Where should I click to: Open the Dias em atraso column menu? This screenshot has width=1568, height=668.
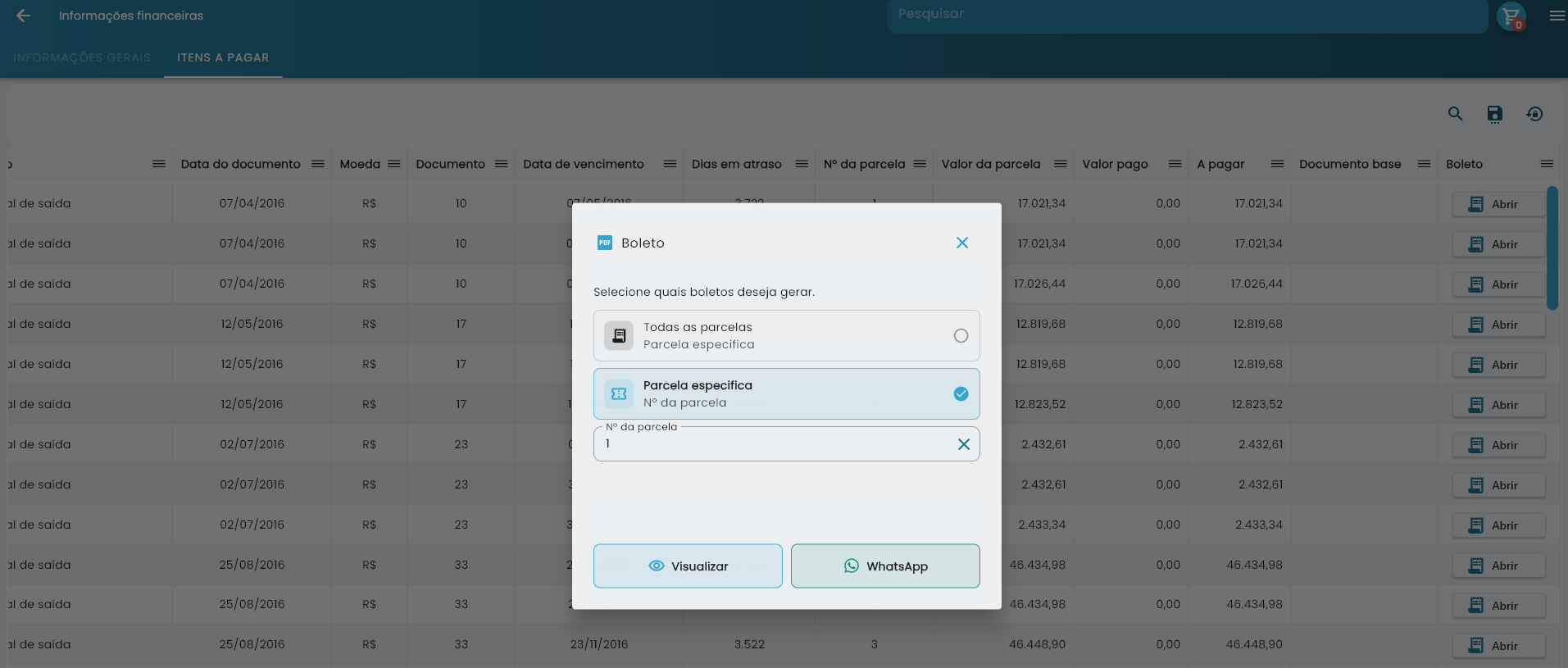tap(802, 164)
